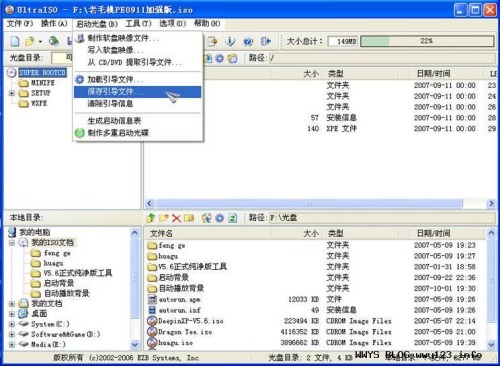The image size is (500, 366).
Task: Select DeepinXP-V5.6.iso in file list
Action: 191,321
